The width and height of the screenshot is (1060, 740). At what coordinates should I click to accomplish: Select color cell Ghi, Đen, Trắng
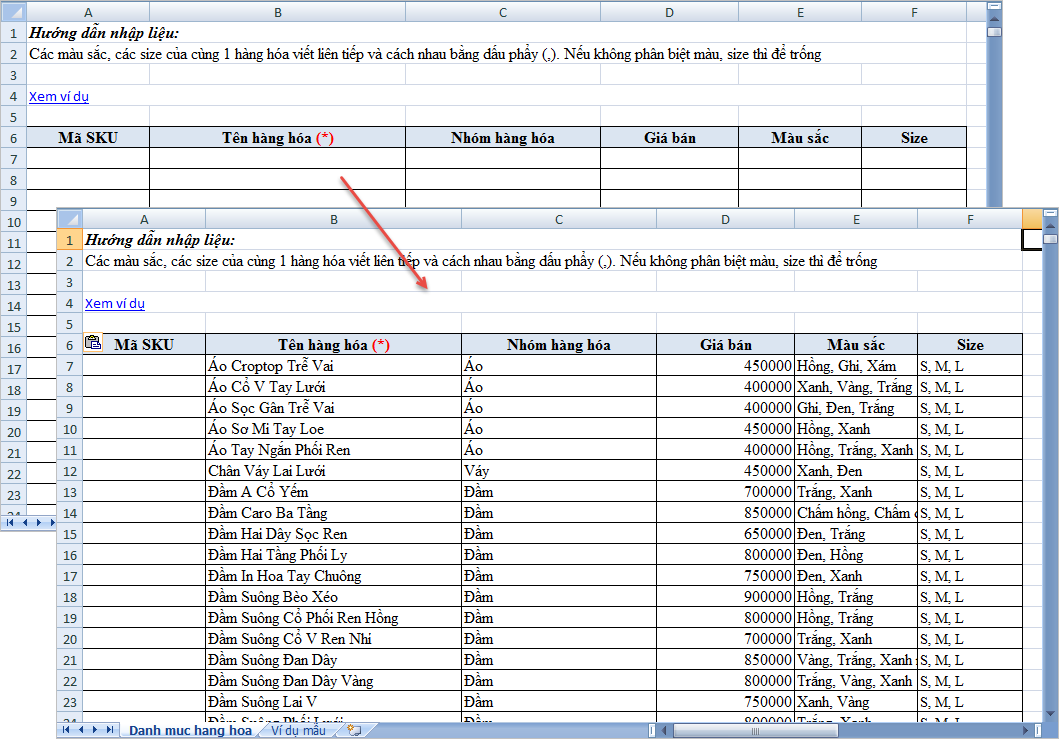coord(856,408)
